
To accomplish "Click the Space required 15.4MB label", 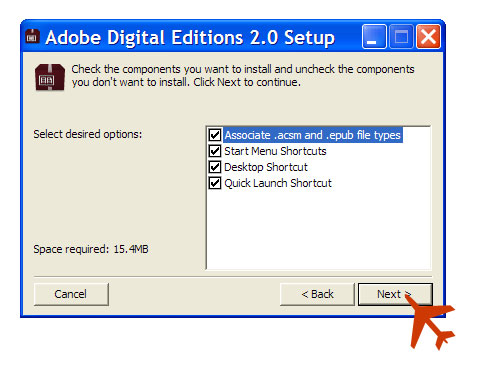I will pos(91,249).
